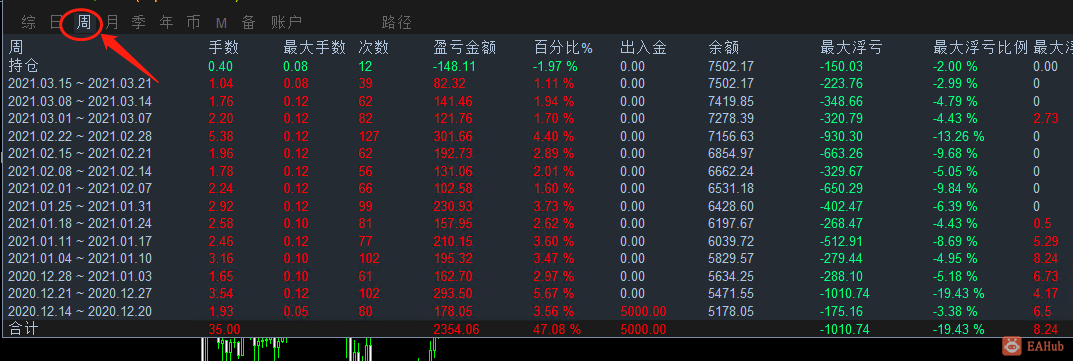Select the 持仓 row label
Screen dimensions: 1073x361
point(23,66)
